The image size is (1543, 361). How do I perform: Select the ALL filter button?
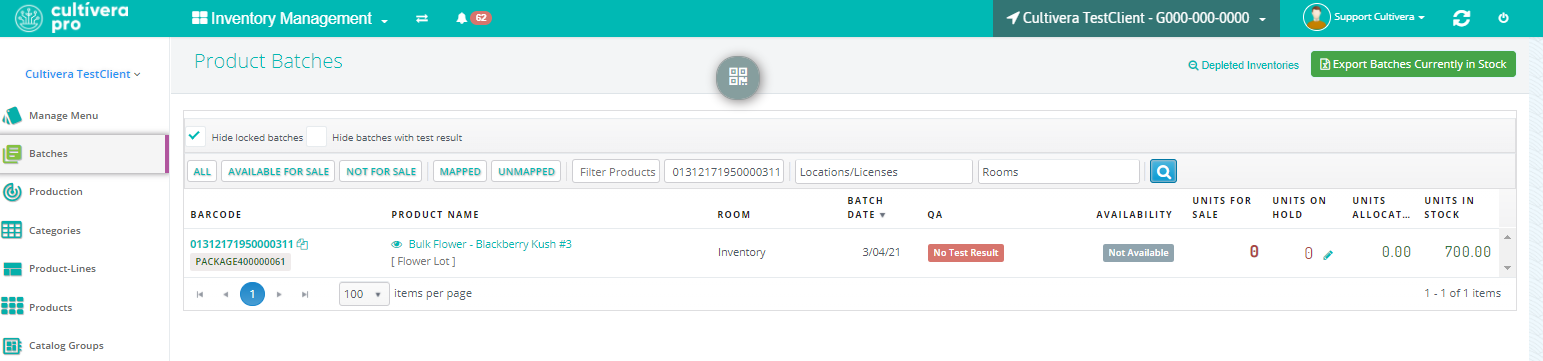coord(202,172)
